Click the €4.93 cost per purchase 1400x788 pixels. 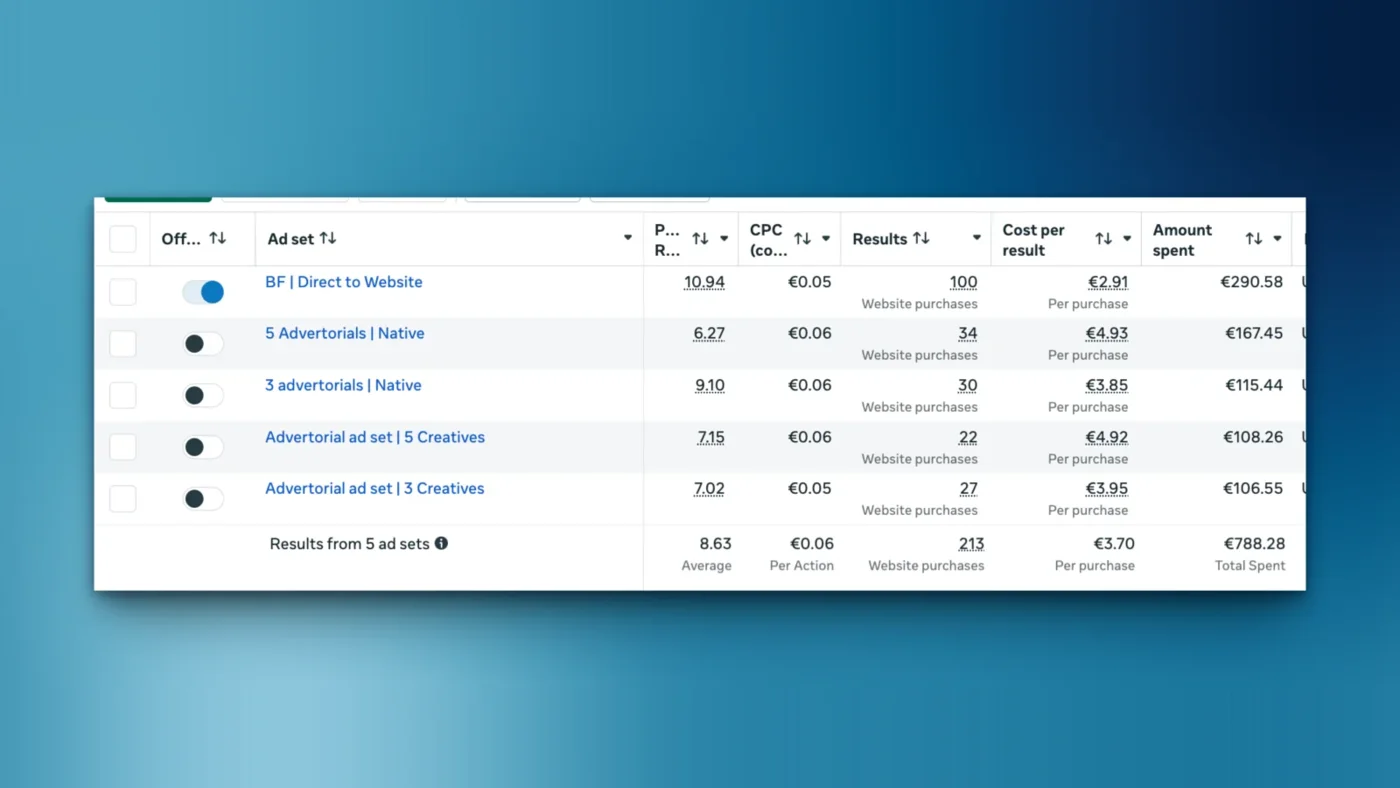(1107, 333)
